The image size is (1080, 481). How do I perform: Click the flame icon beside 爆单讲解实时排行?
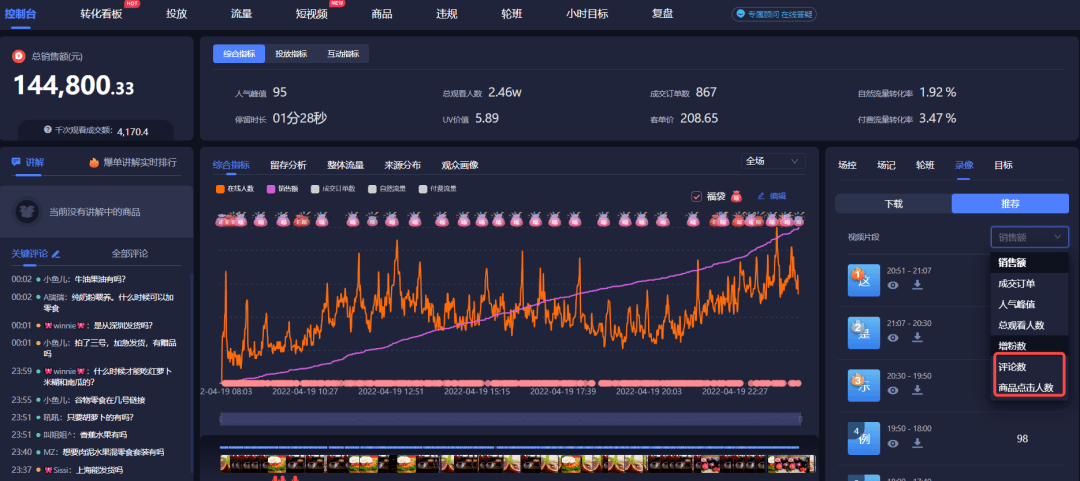tap(94, 163)
